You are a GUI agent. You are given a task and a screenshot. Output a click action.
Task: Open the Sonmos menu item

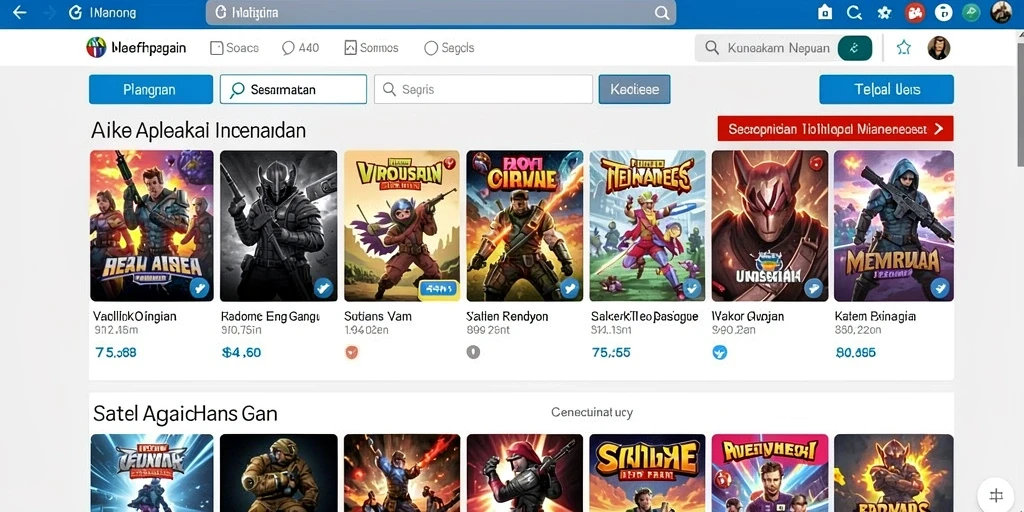pyautogui.click(x=371, y=48)
